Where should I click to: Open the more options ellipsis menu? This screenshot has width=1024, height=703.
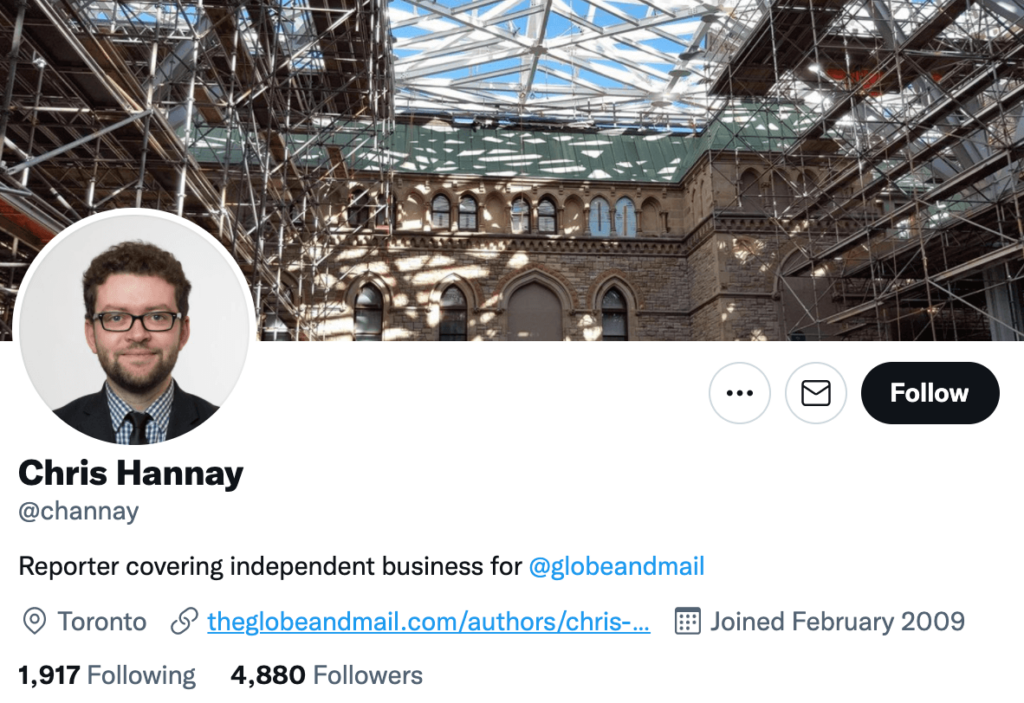[739, 393]
